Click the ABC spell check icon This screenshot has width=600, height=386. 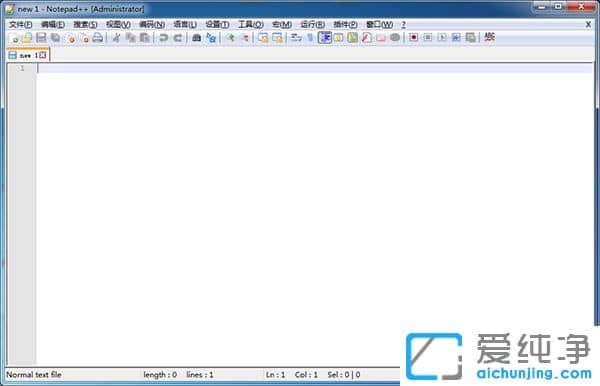(x=489, y=37)
